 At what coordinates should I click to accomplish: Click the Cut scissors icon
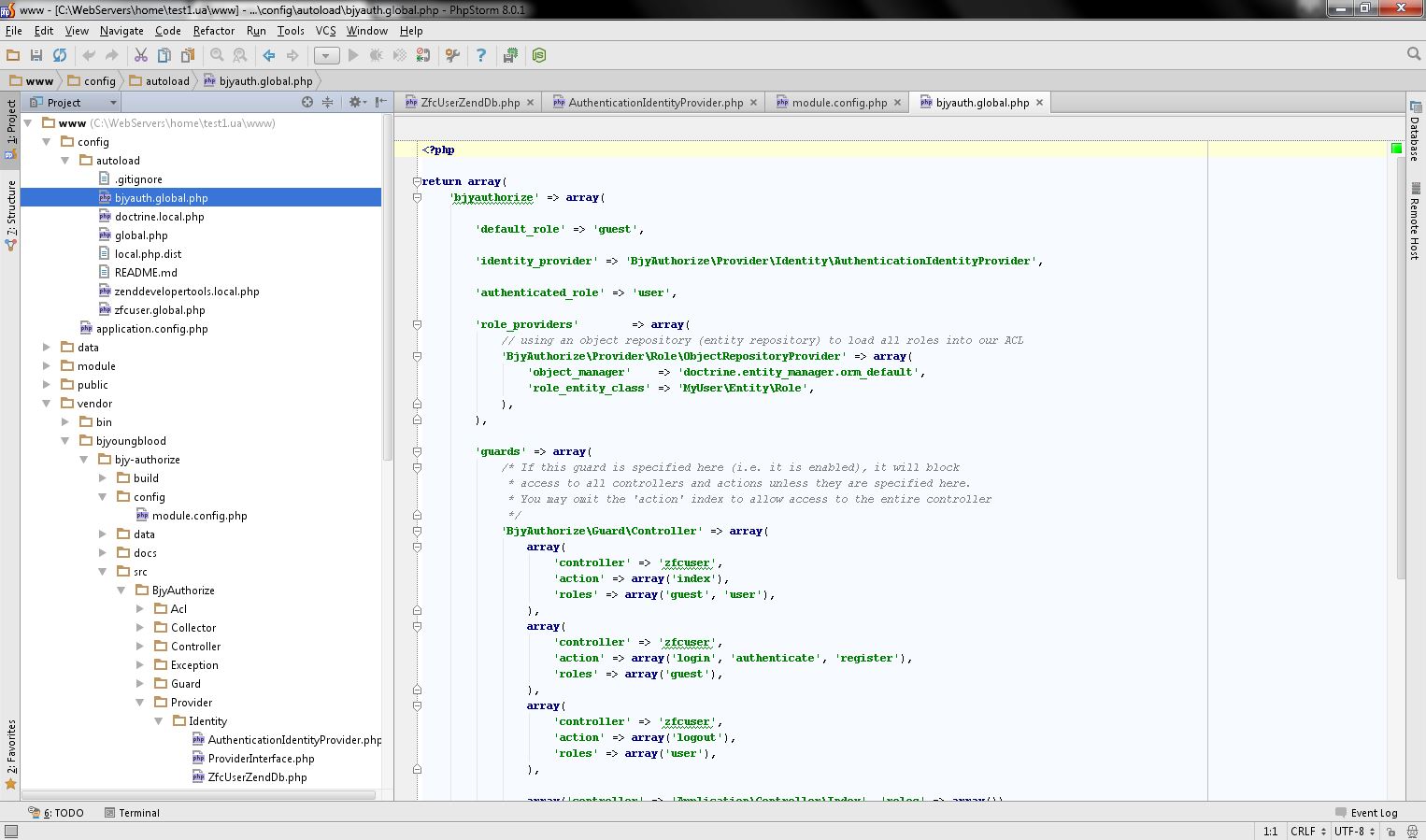point(140,56)
